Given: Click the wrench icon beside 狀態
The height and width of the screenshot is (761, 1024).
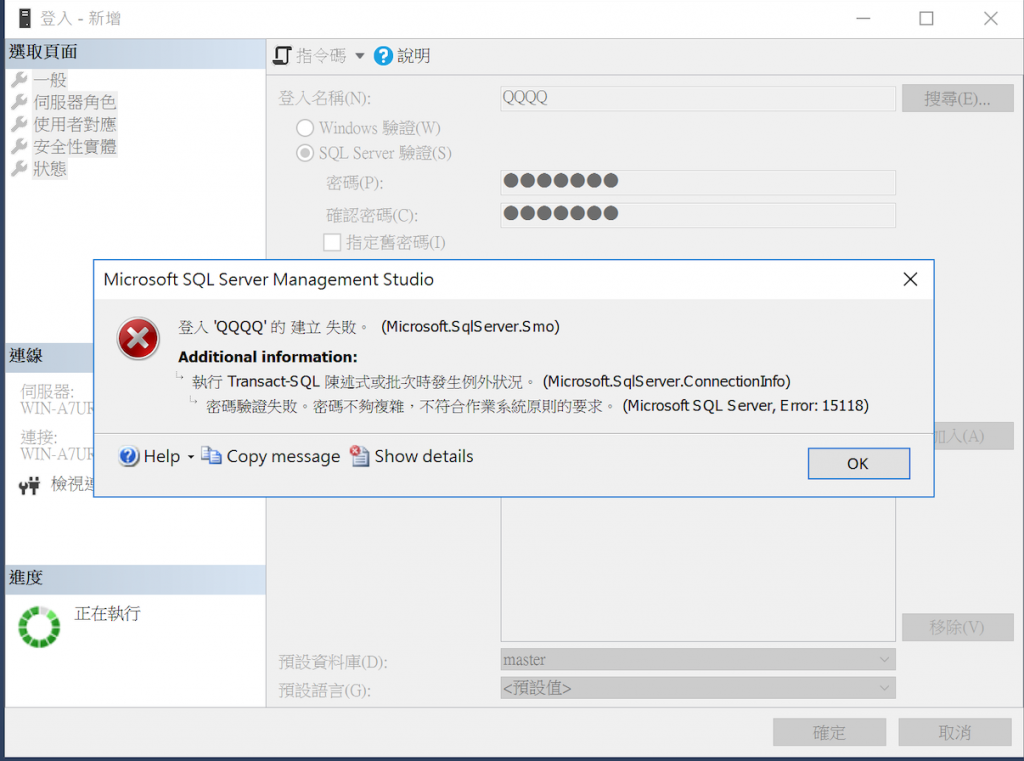Looking at the screenshot, I should [x=20, y=169].
